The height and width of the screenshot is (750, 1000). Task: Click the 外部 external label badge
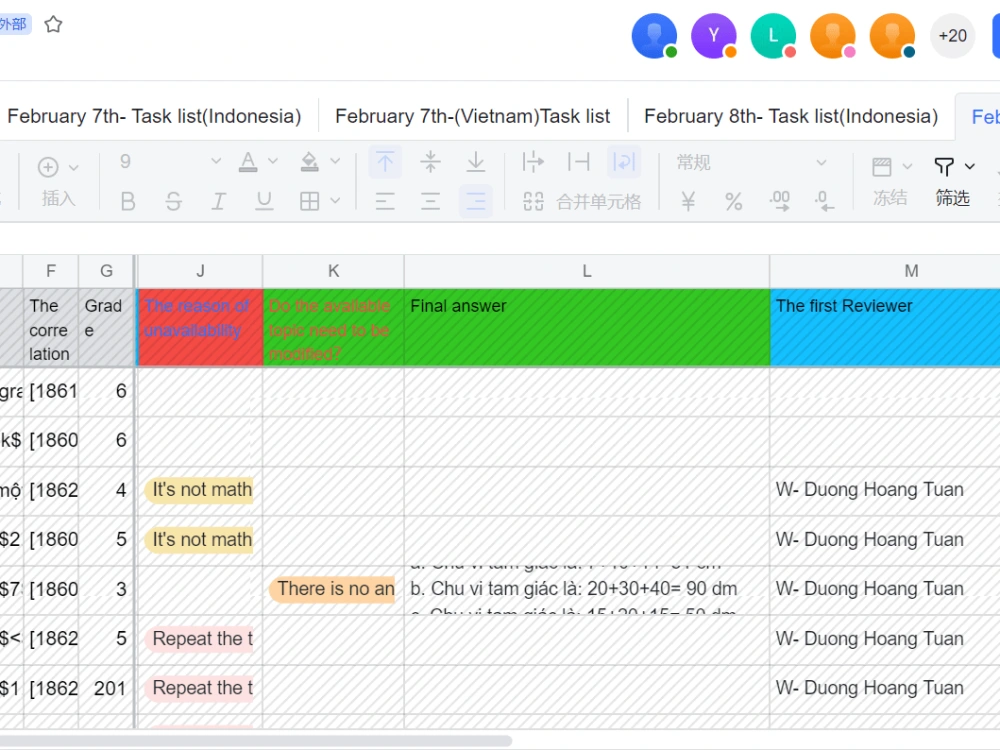coord(14,25)
